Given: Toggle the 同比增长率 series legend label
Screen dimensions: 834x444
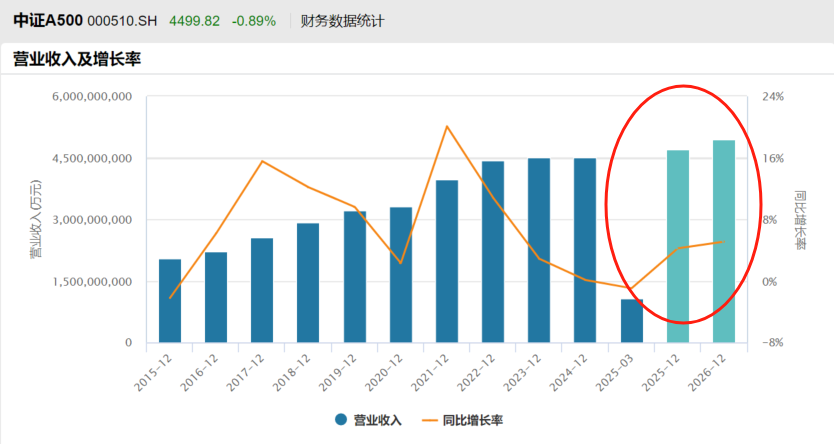Looking at the screenshot, I should point(472,420).
